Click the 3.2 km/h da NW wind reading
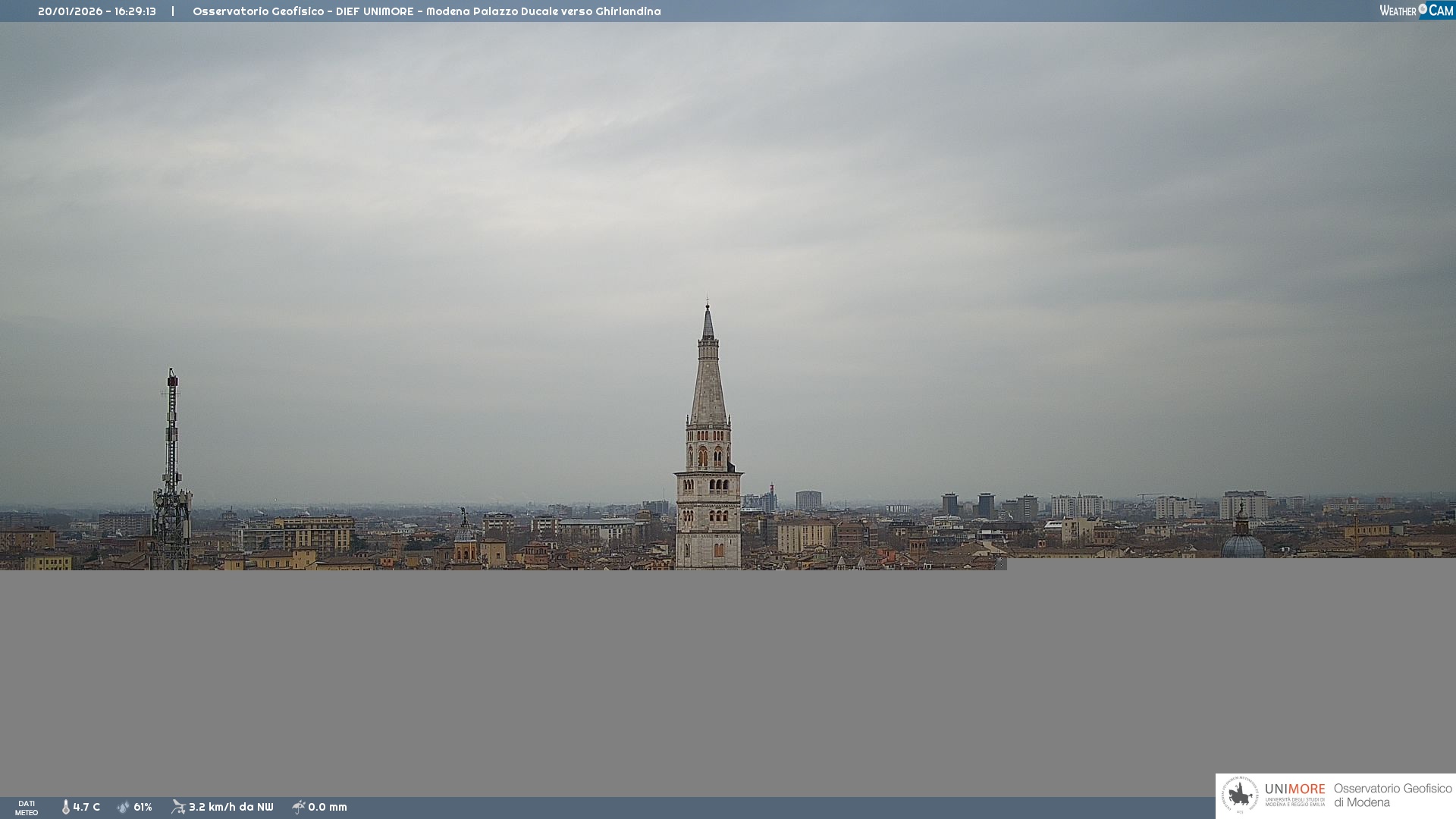 (231, 807)
